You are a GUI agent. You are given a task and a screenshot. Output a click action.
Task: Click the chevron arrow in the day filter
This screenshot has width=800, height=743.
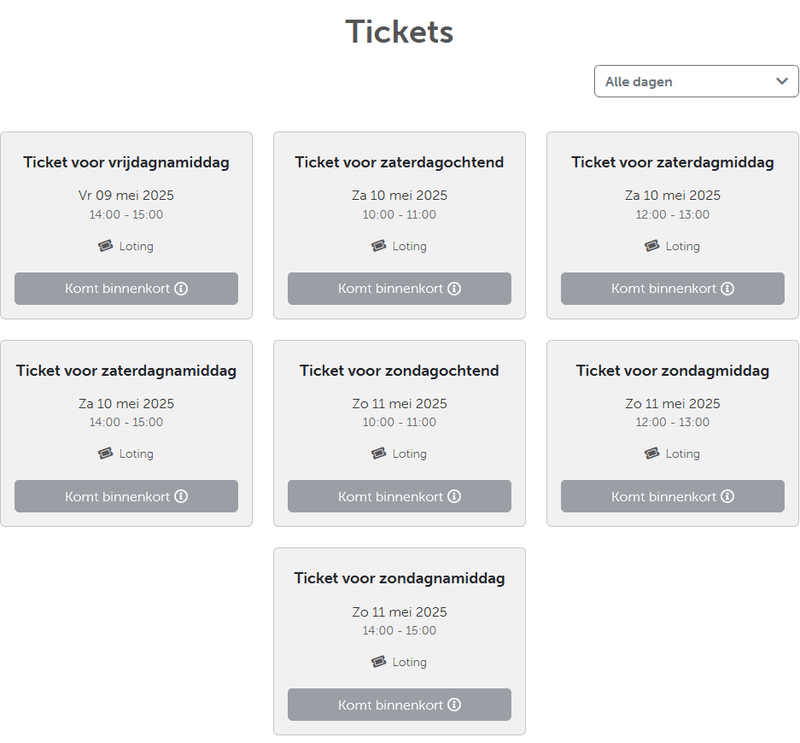(782, 82)
